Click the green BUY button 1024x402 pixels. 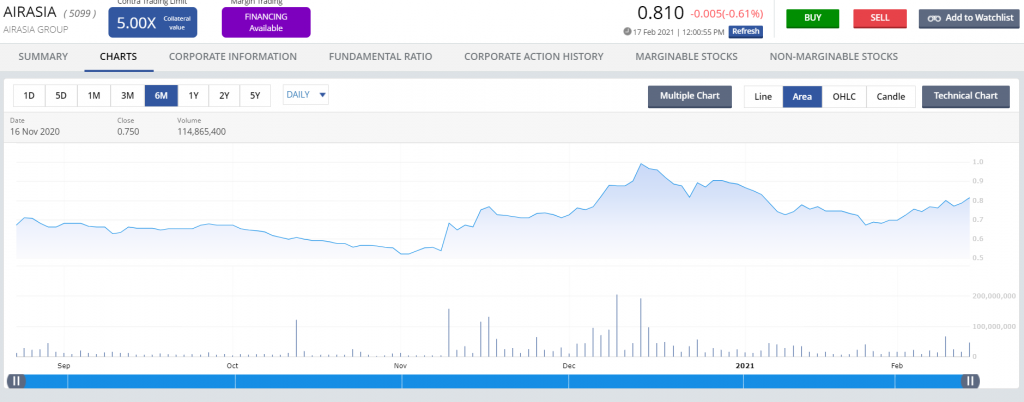point(812,18)
